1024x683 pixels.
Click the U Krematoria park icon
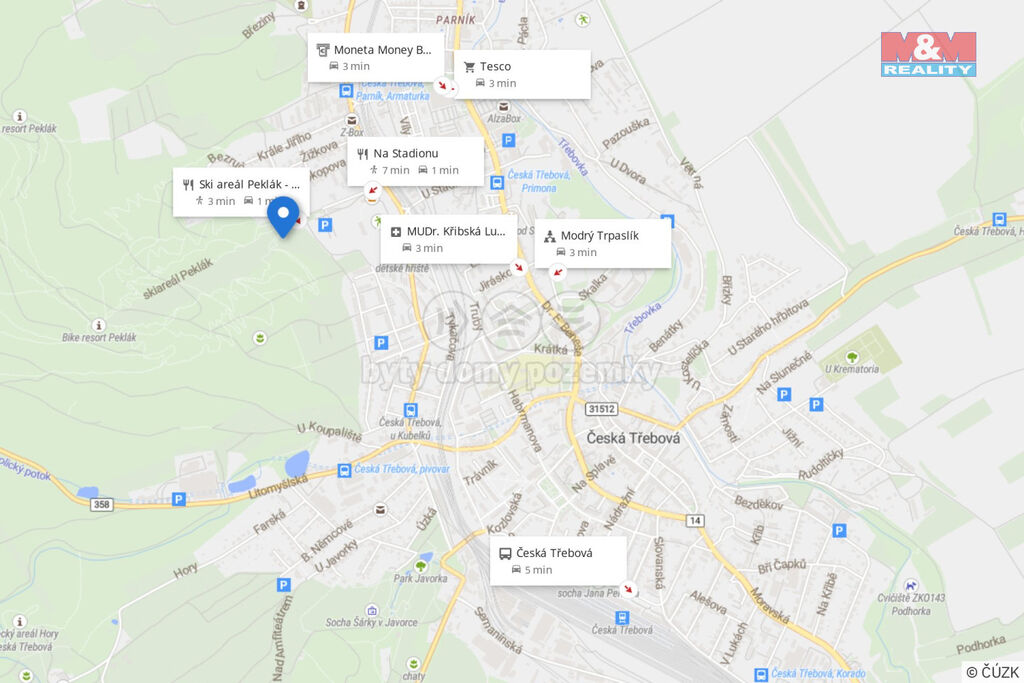point(852,357)
